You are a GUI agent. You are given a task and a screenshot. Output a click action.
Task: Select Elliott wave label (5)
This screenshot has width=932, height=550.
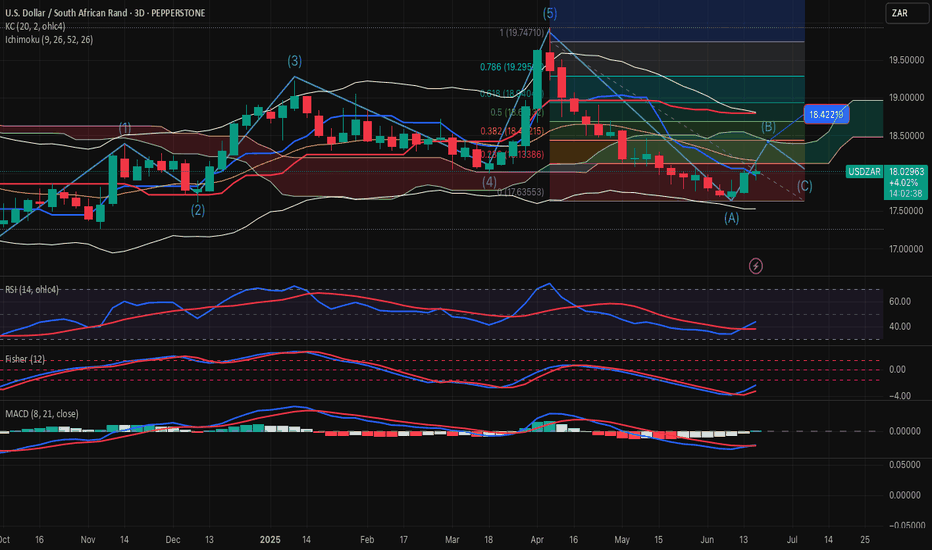pyautogui.click(x=550, y=13)
